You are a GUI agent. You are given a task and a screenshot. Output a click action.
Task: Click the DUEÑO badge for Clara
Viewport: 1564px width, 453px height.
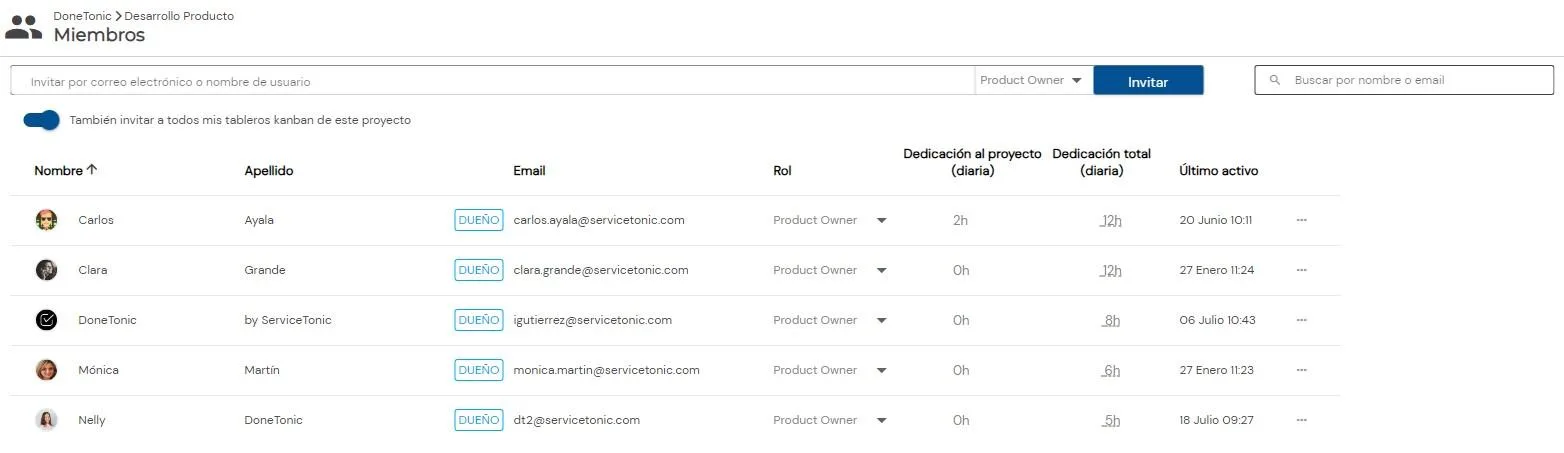point(479,270)
